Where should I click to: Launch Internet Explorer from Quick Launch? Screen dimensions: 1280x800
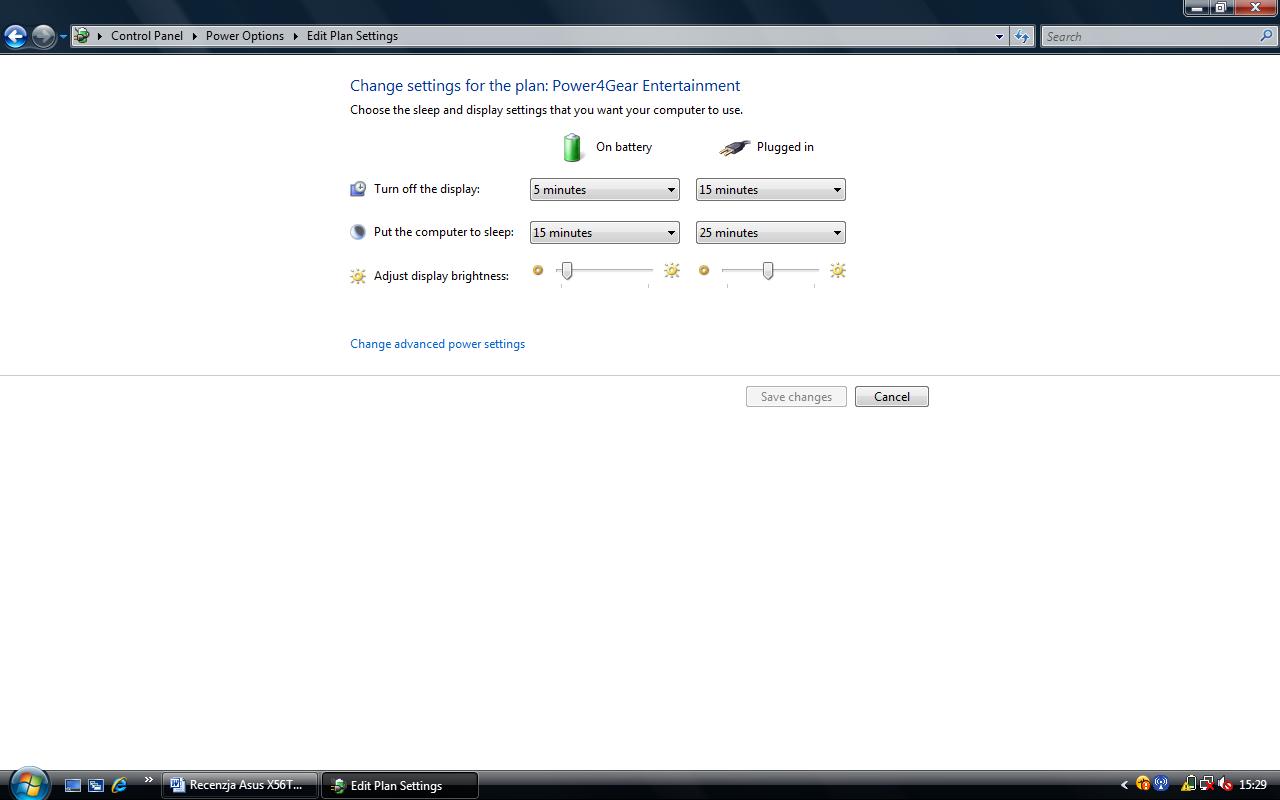[120, 785]
